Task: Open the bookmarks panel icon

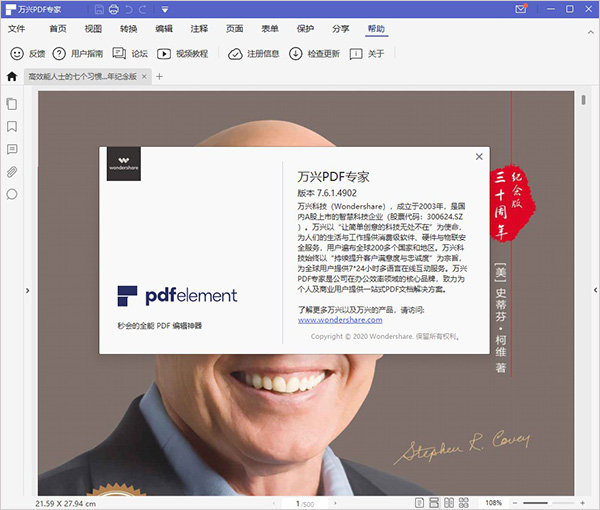Action: pos(12,126)
